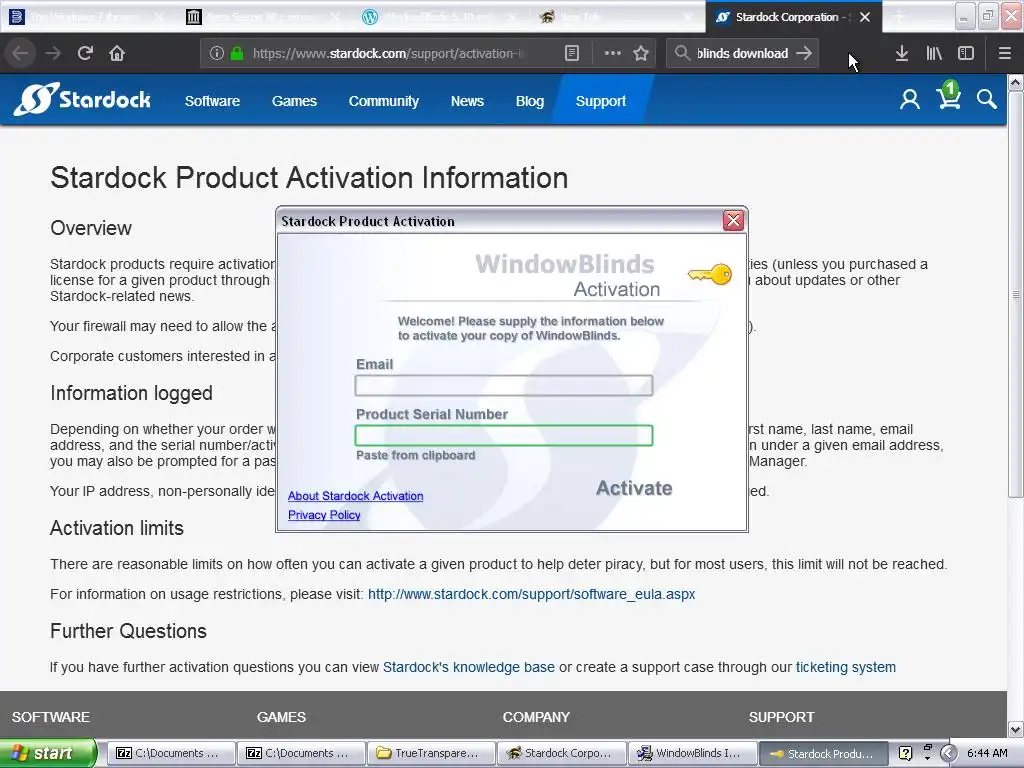
Task: Open page actions three-dot menu
Action: click(613, 53)
